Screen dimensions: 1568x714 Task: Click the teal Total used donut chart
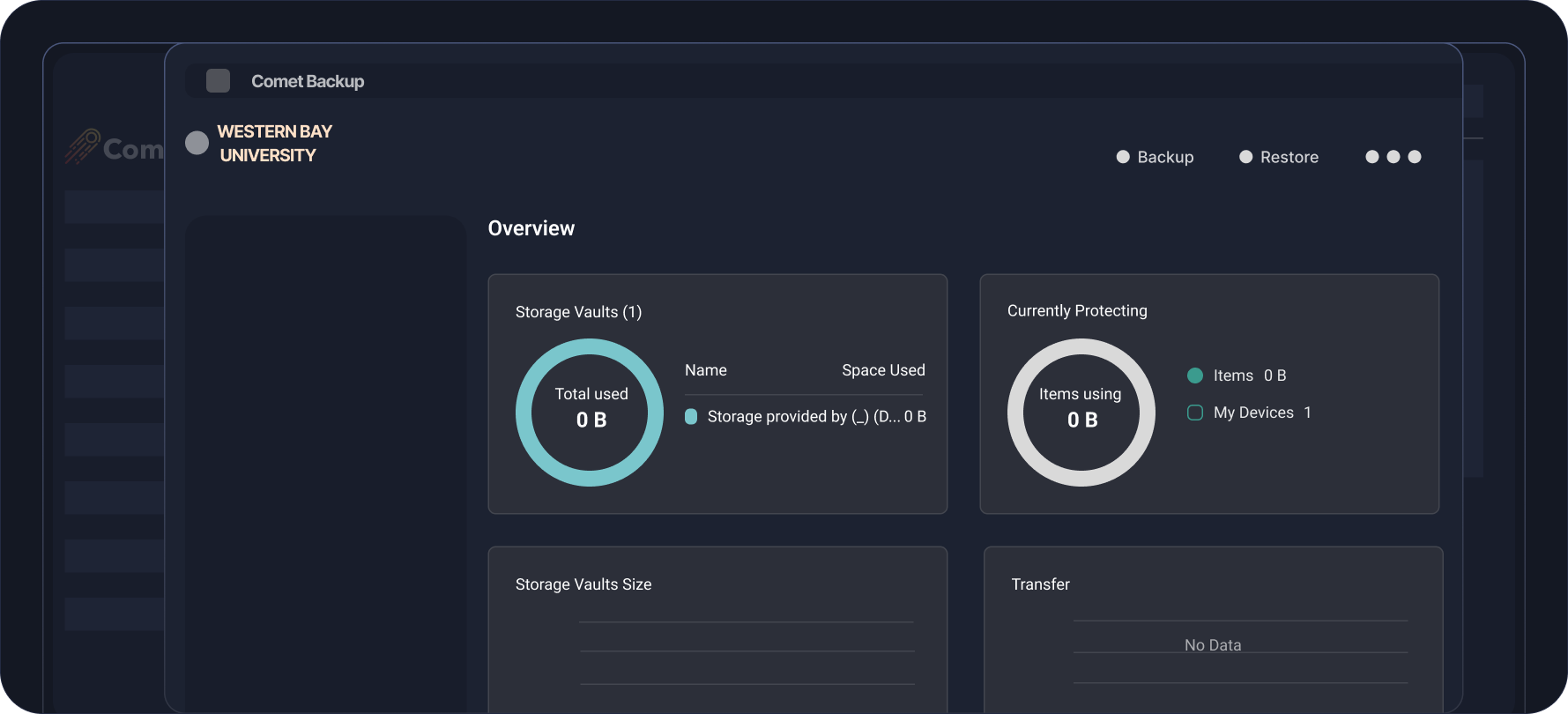[x=590, y=413]
